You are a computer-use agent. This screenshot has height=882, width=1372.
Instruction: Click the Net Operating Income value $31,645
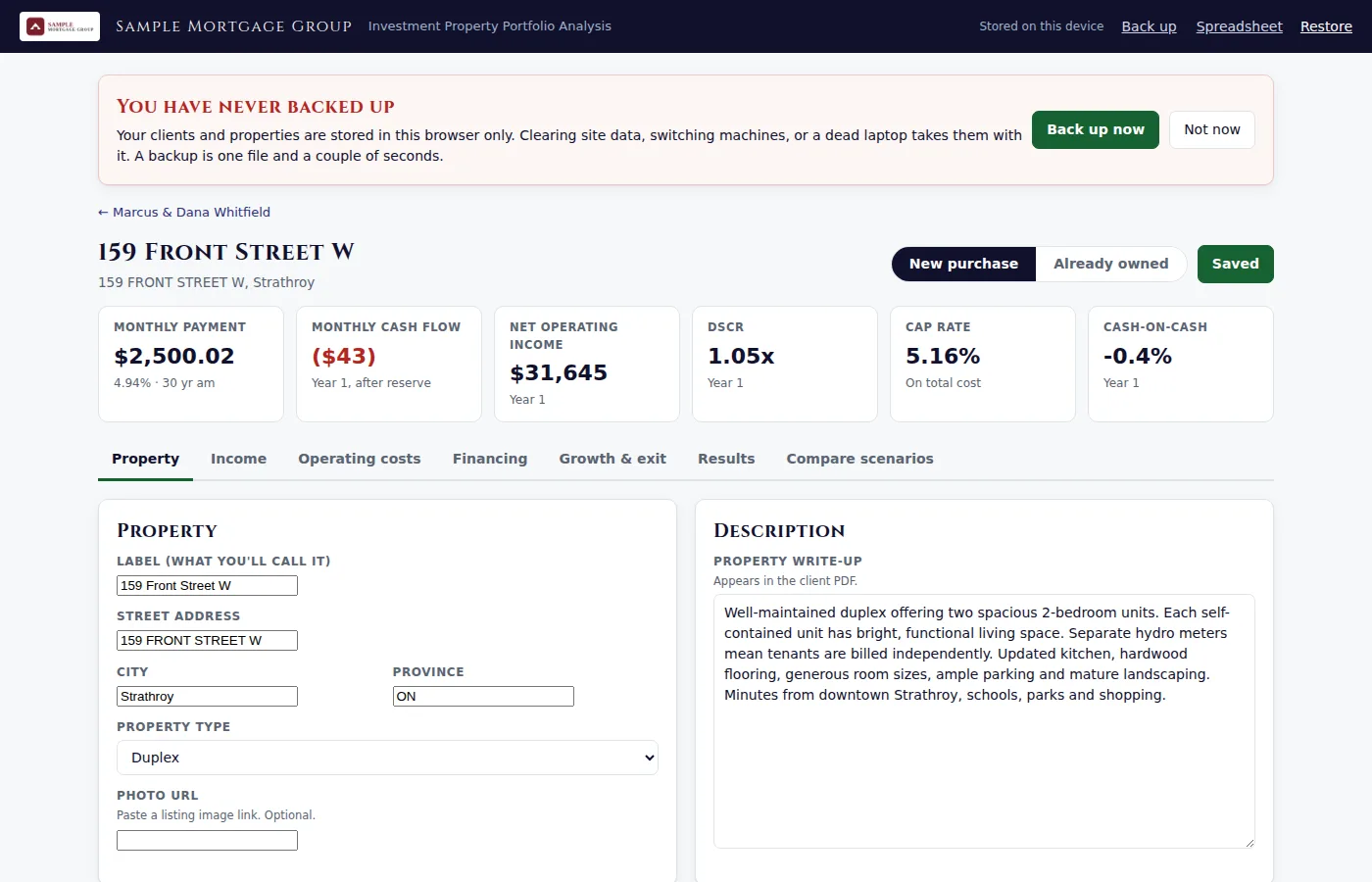point(559,372)
